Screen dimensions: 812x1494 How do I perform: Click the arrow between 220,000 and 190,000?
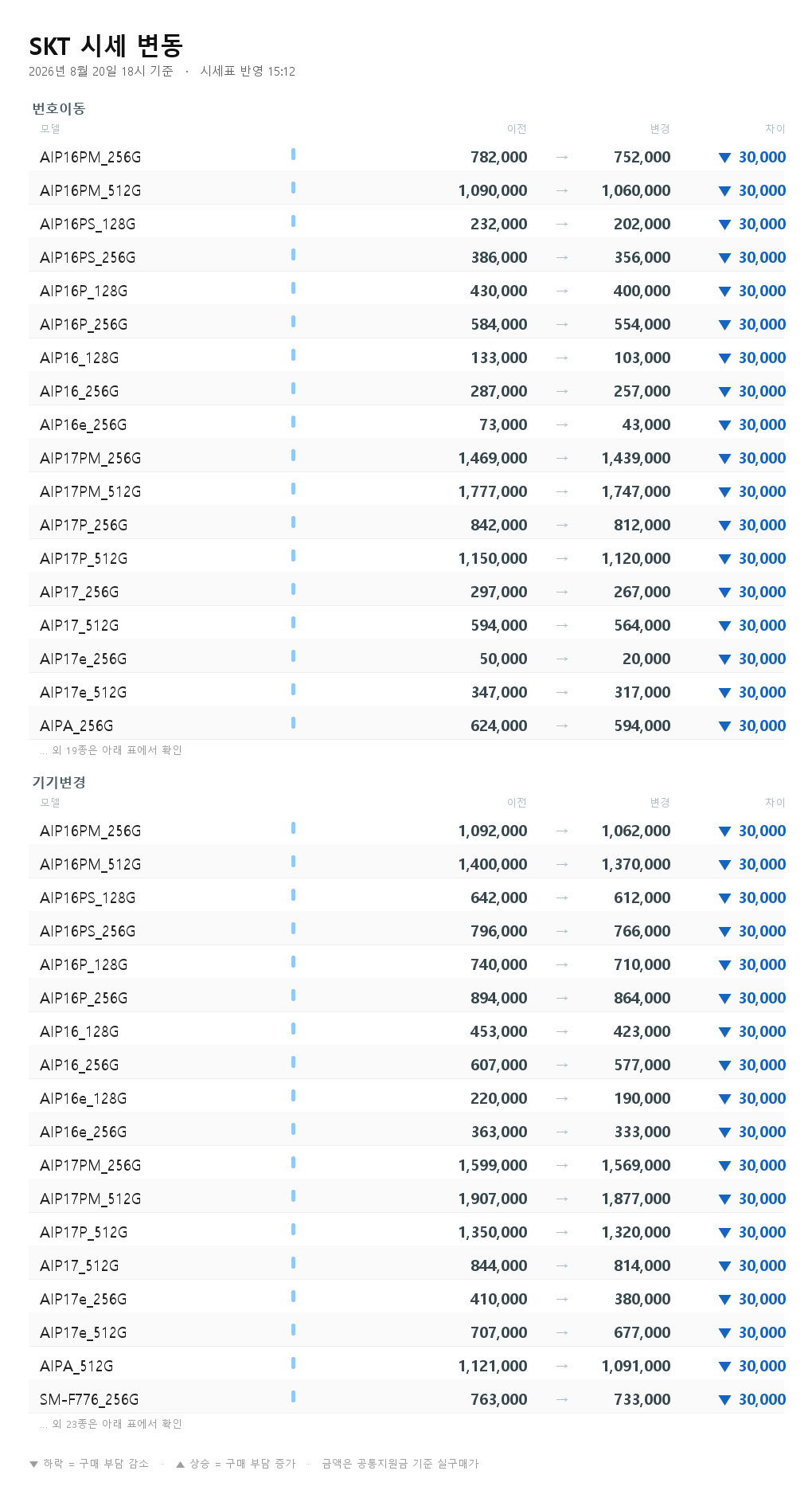[562, 1099]
